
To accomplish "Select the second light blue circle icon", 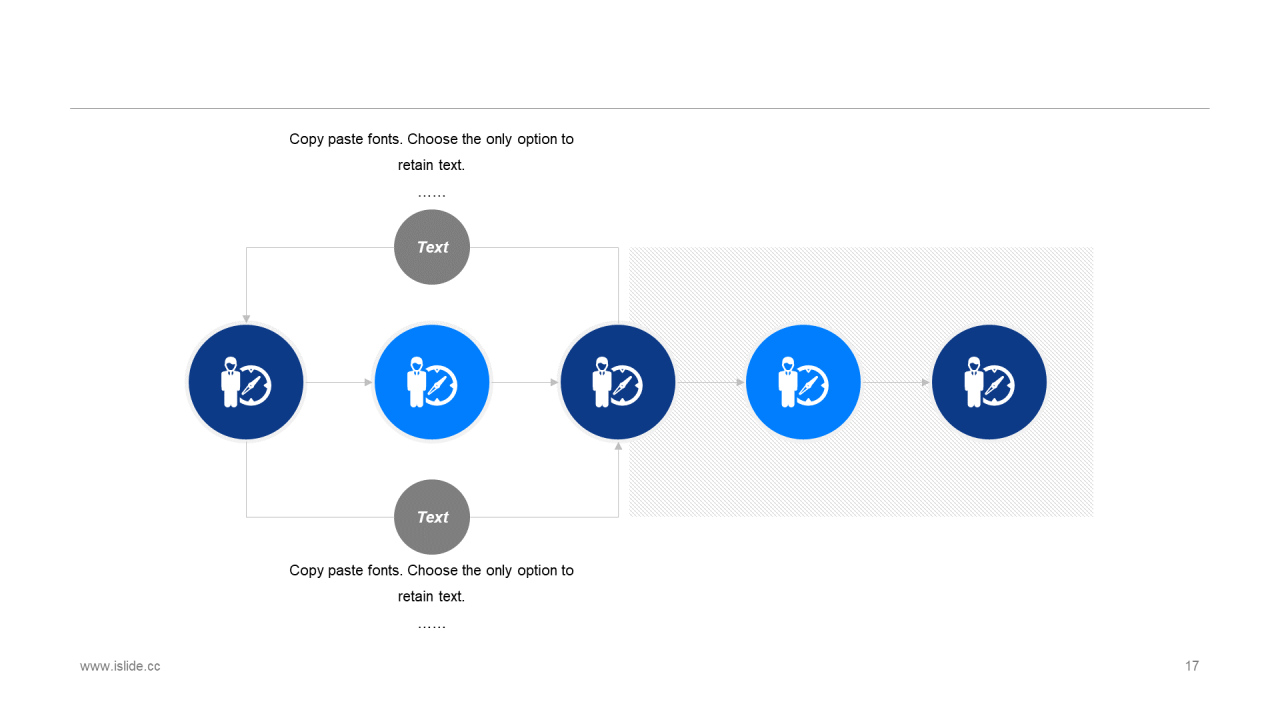I will 432,382.
